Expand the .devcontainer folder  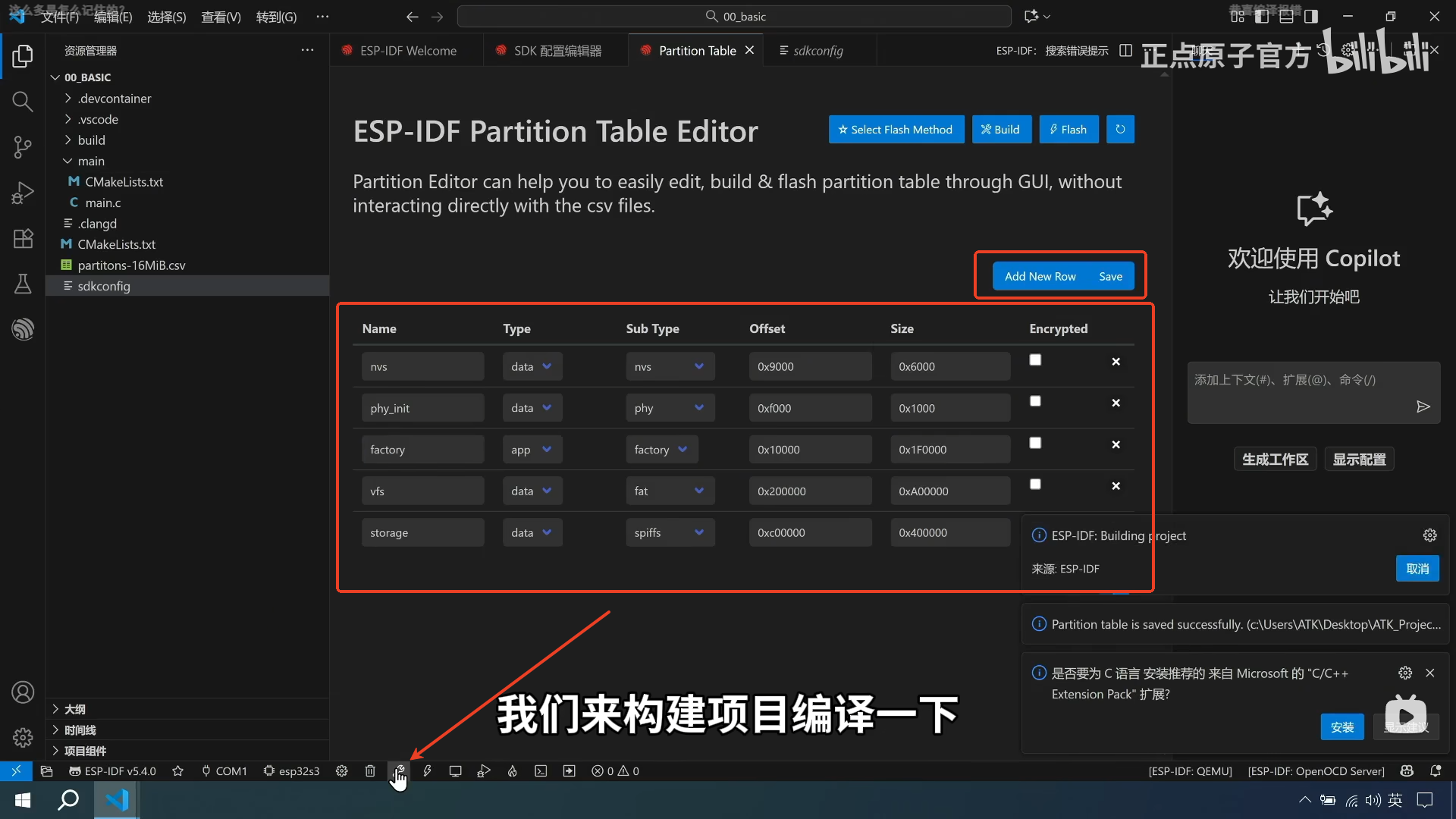[x=114, y=99]
